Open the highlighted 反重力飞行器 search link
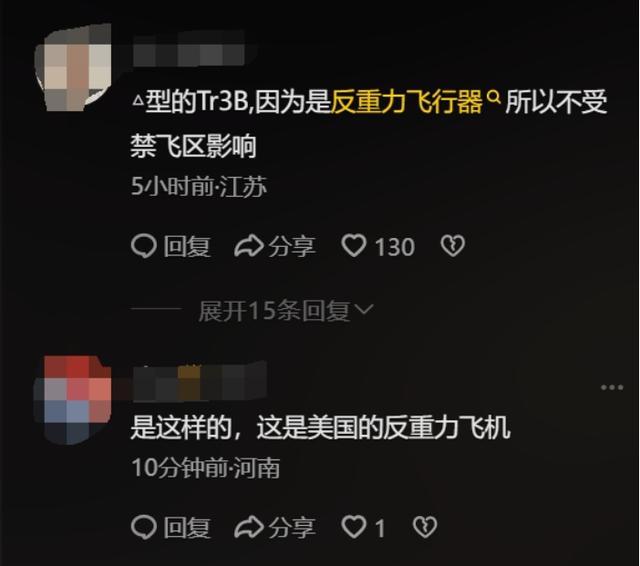Image resolution: width=640 pixels, height=566 pixels. point(407,102)
